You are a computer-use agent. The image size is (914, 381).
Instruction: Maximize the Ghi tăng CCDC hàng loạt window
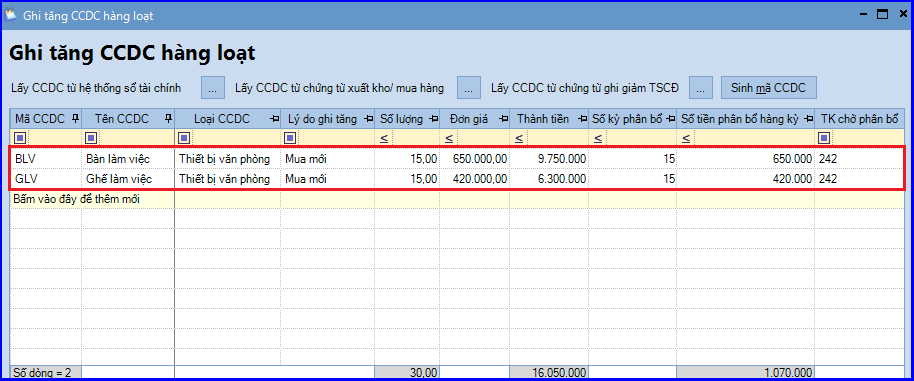[882, 15]
